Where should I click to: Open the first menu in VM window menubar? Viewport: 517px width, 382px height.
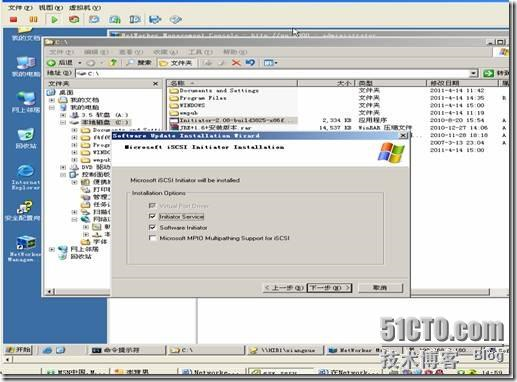(x=20, y=7)
